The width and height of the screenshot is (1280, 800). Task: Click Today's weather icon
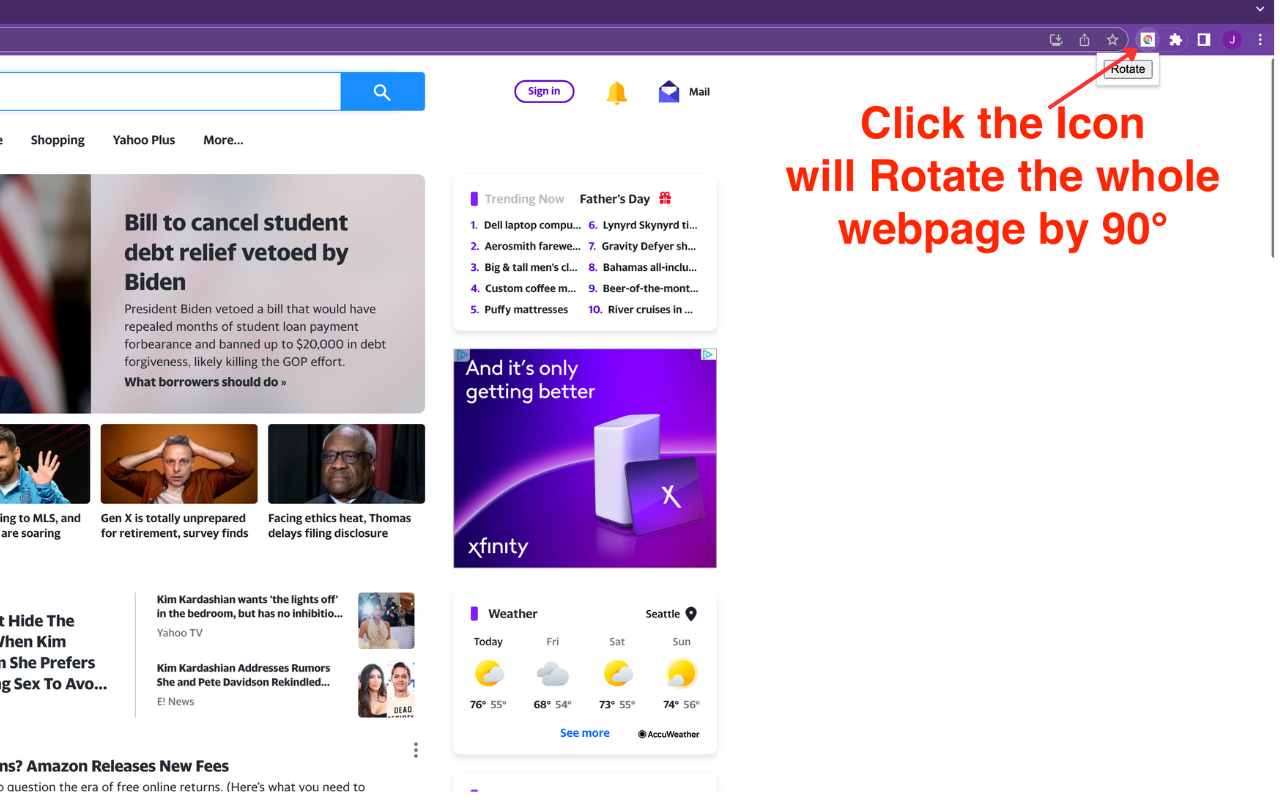tap(489, 673)
